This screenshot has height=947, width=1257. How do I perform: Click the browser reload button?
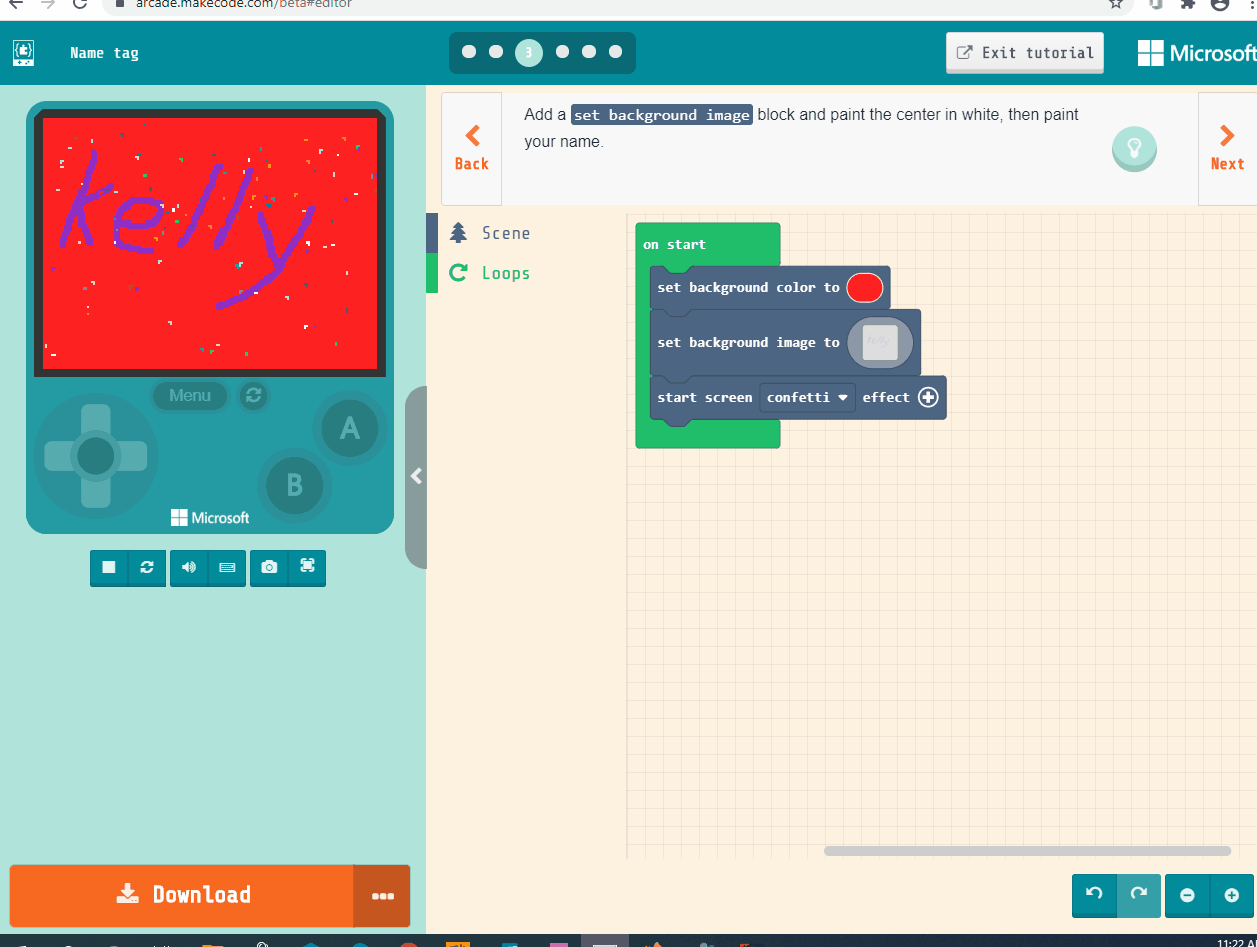click(80, 4)
